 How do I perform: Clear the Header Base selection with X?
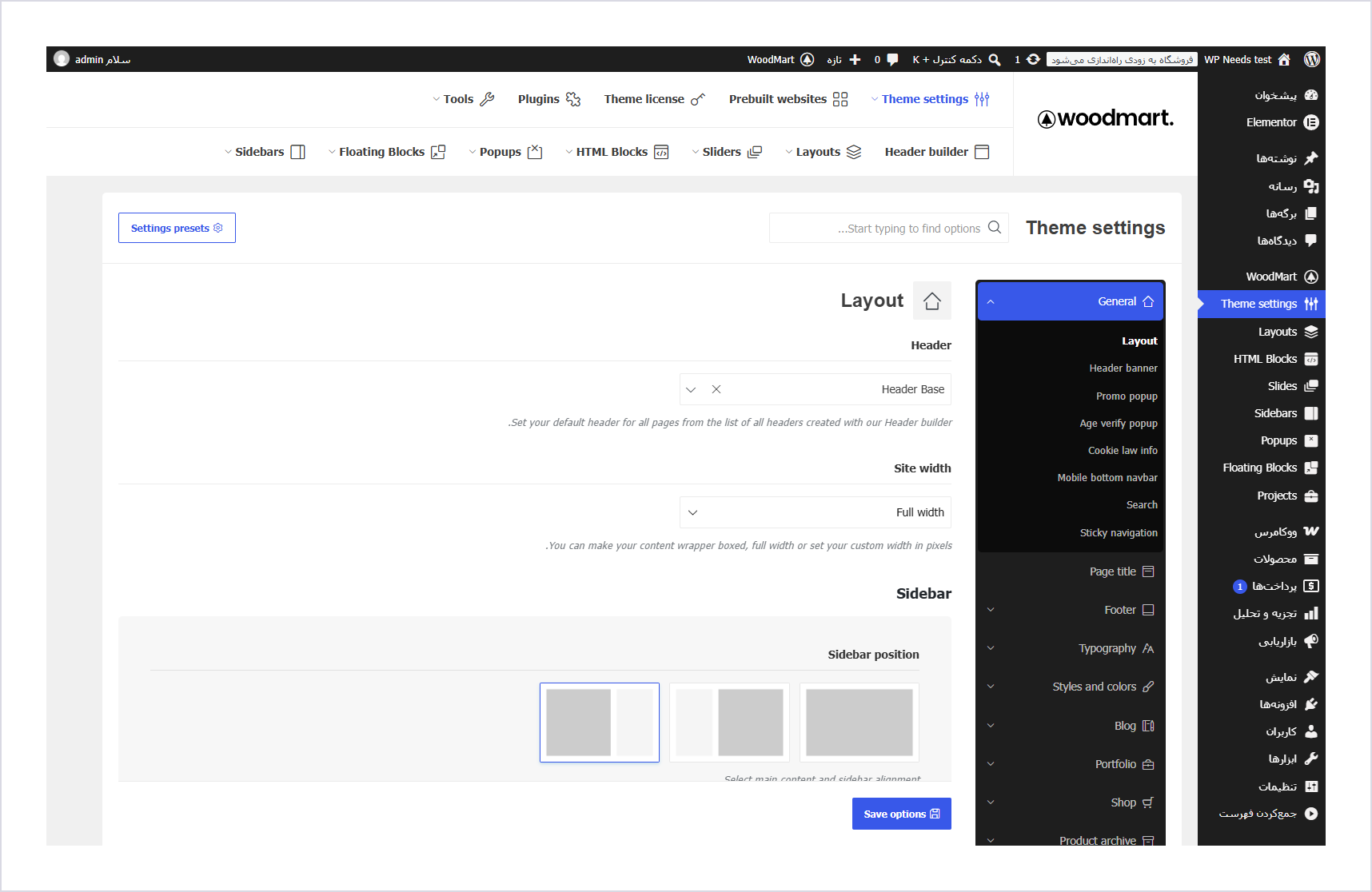pos(716,389)
